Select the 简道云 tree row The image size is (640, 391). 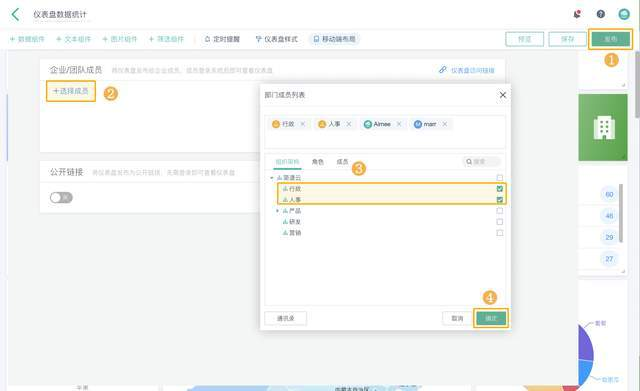[x=386, y=178]
